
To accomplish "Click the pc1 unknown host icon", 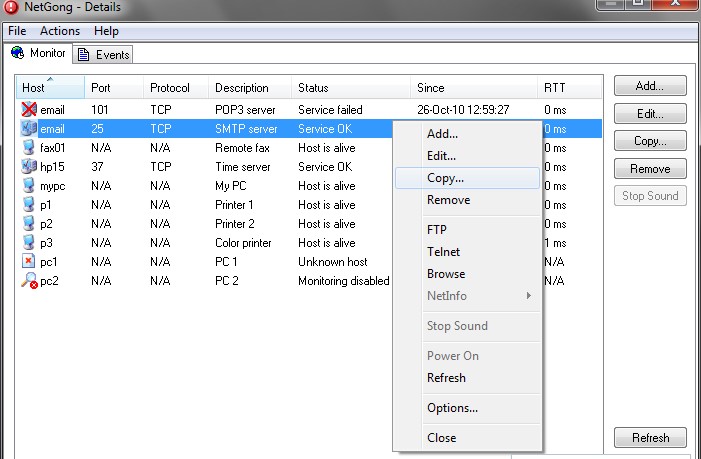I will pos(28,262).
